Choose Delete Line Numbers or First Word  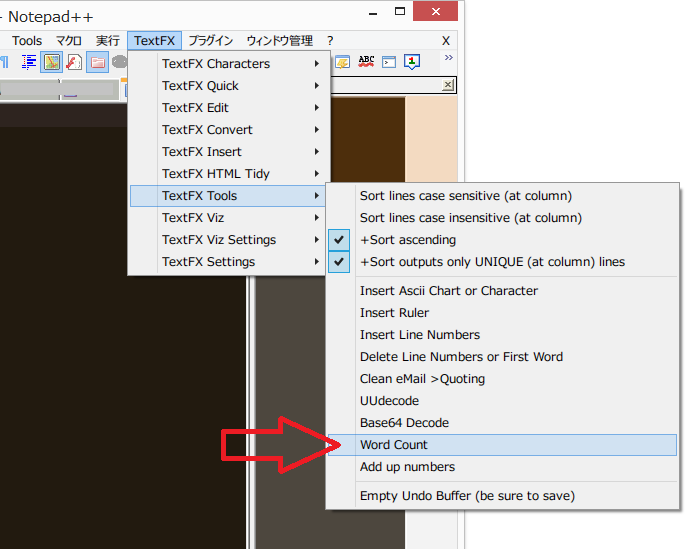[x=502, y=357]
